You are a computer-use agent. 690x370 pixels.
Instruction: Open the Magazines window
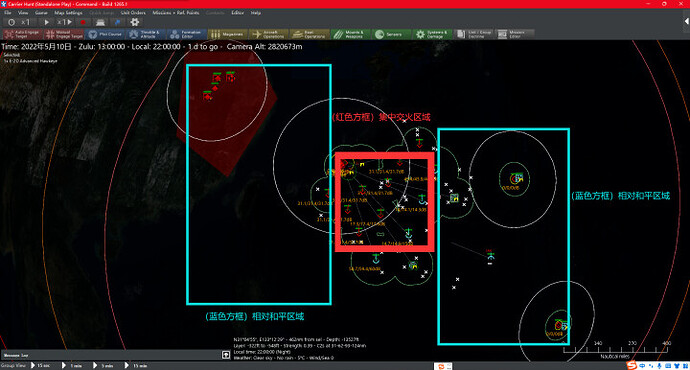coord(227,34)
